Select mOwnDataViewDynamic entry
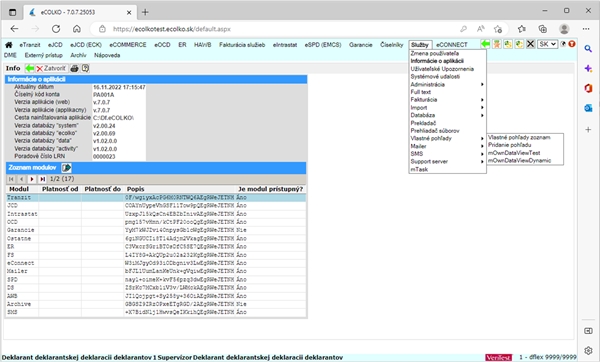The image size is (600, 362). (x=519, y=160)
